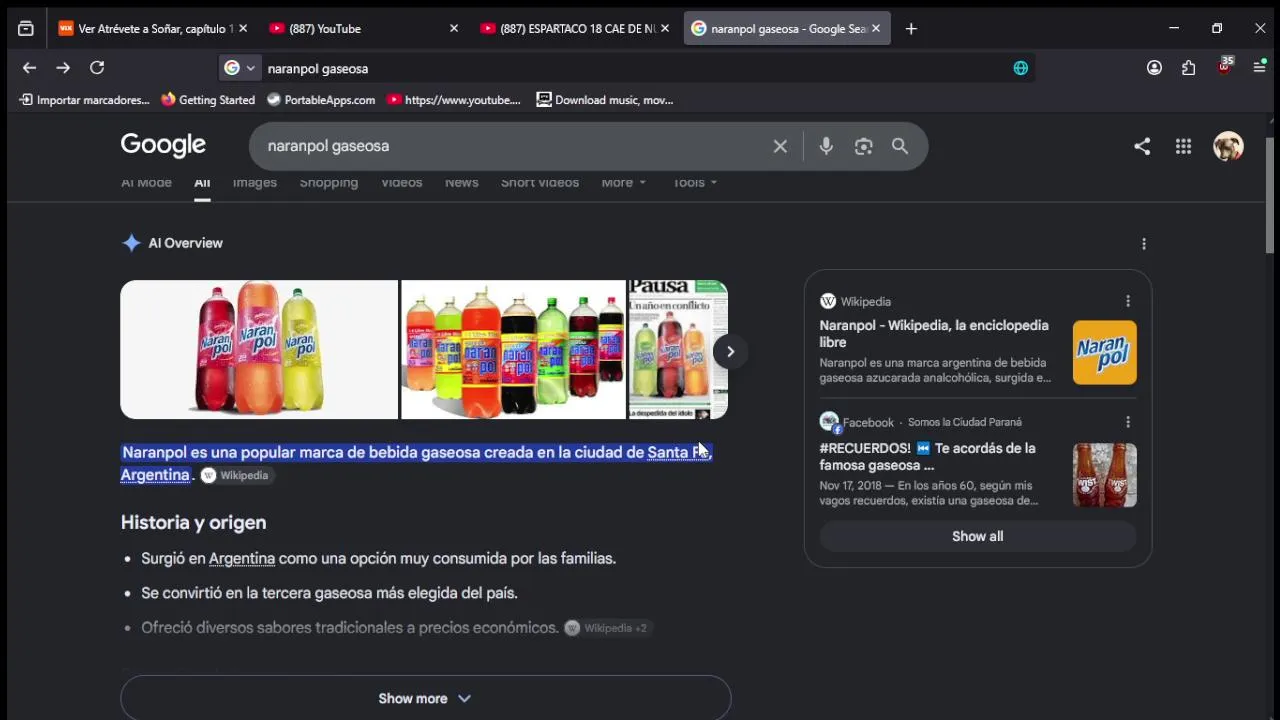
Task: Open the many-bottles Naranpol image
Action: pos(513,349)
